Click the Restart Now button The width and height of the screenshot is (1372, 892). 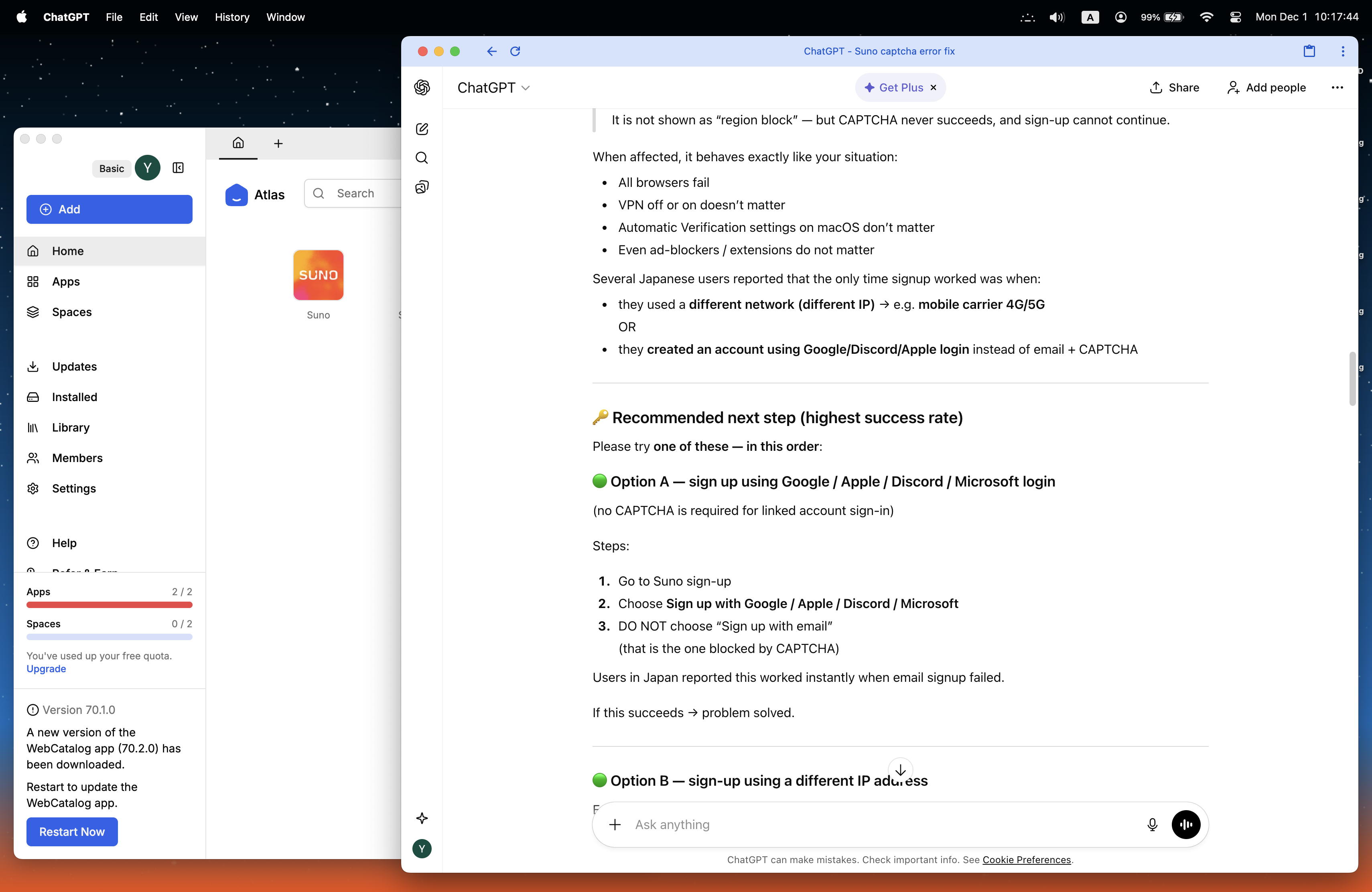tap(72, 831)
